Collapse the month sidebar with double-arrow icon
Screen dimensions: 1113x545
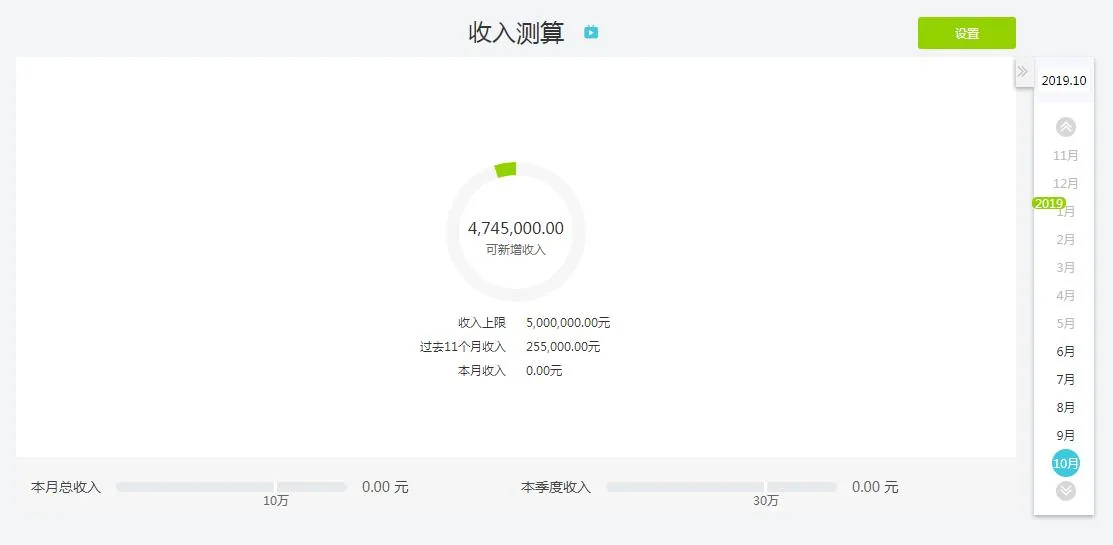coord(1023,72)
